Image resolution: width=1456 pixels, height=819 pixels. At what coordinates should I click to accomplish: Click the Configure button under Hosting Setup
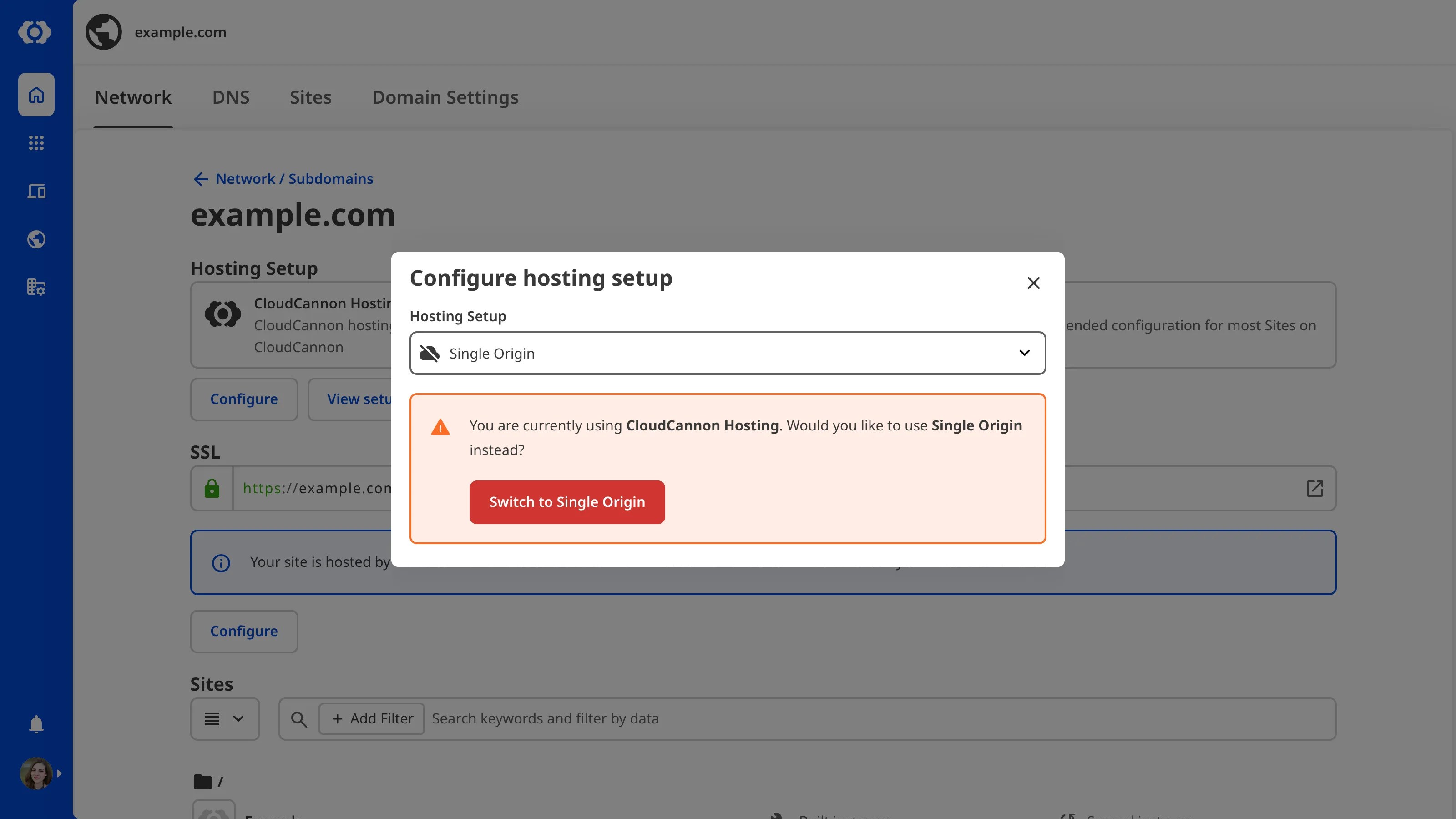click(243, 399)
